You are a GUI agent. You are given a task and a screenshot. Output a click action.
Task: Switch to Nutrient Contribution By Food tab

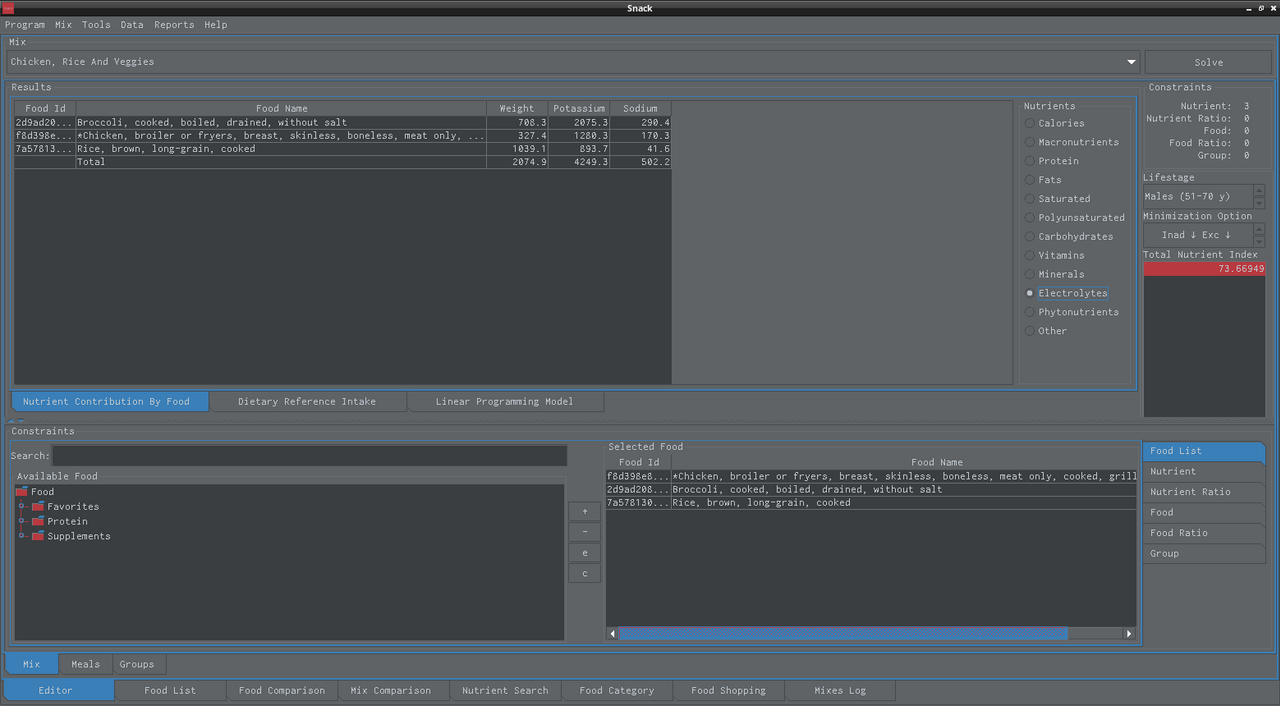108,402
